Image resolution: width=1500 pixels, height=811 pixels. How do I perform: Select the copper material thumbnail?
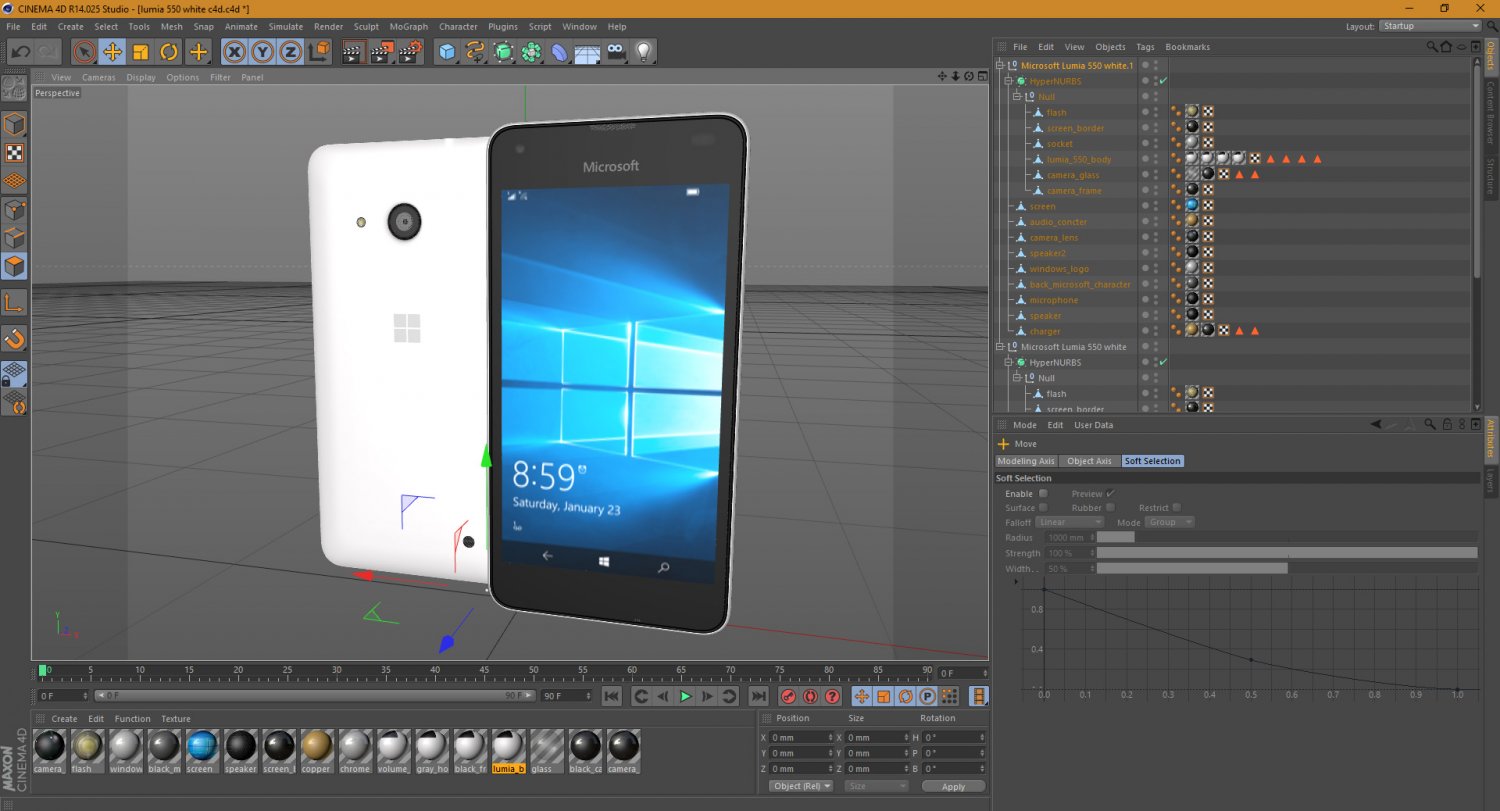click(x=316, y=746)
